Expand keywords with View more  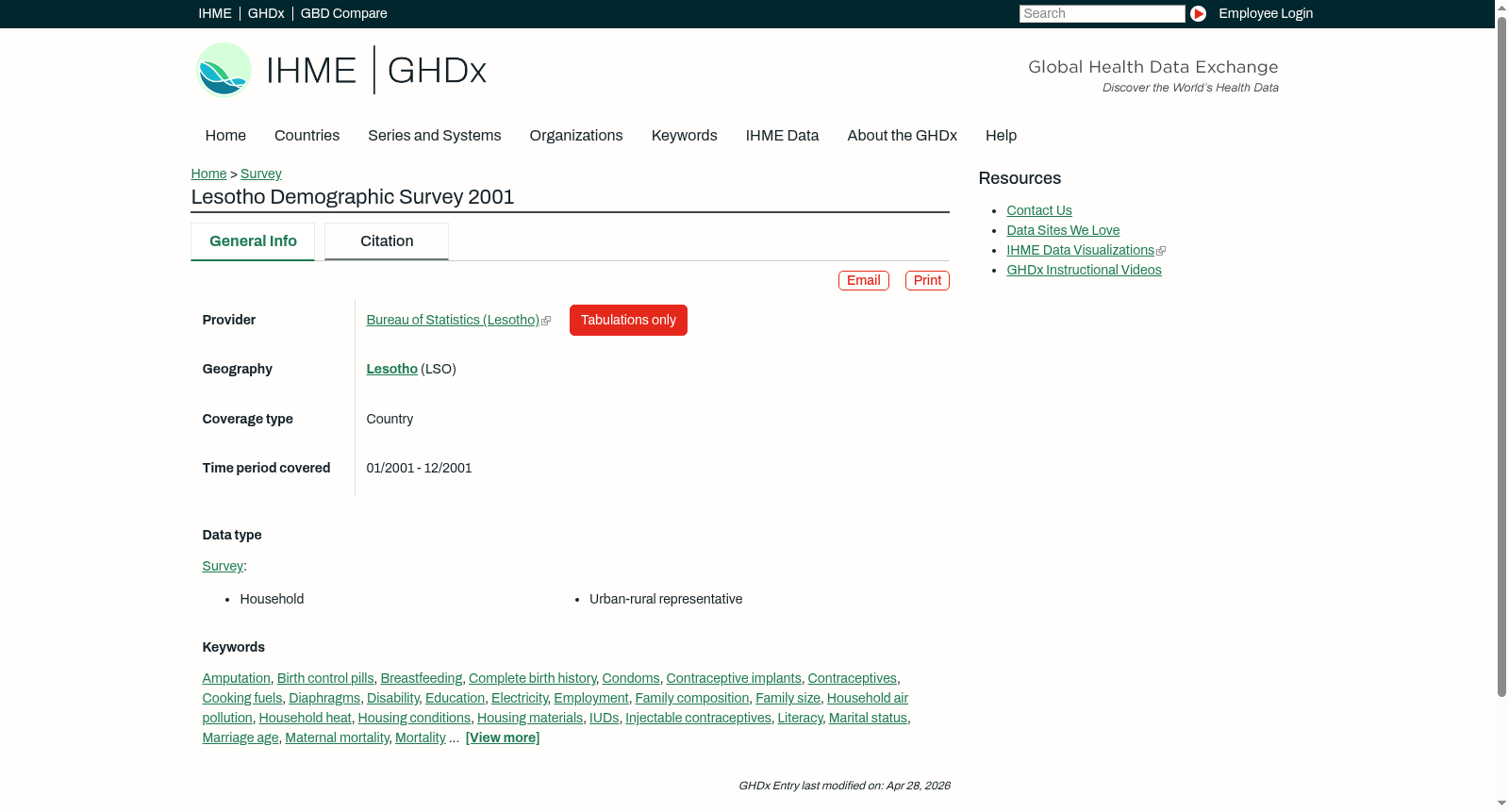(x=503, y=738)
